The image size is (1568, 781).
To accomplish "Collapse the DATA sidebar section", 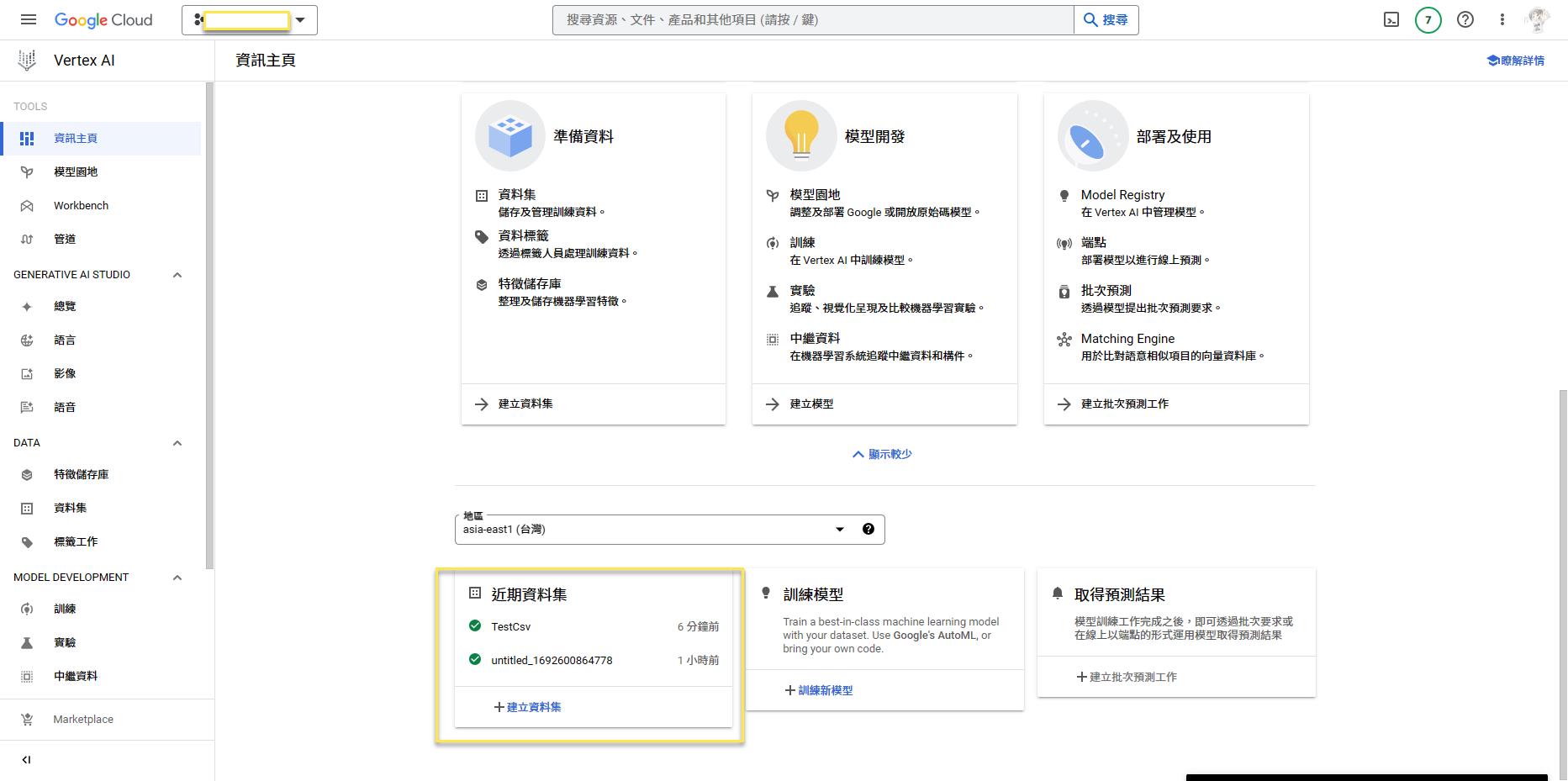I will tap(177, 443).
